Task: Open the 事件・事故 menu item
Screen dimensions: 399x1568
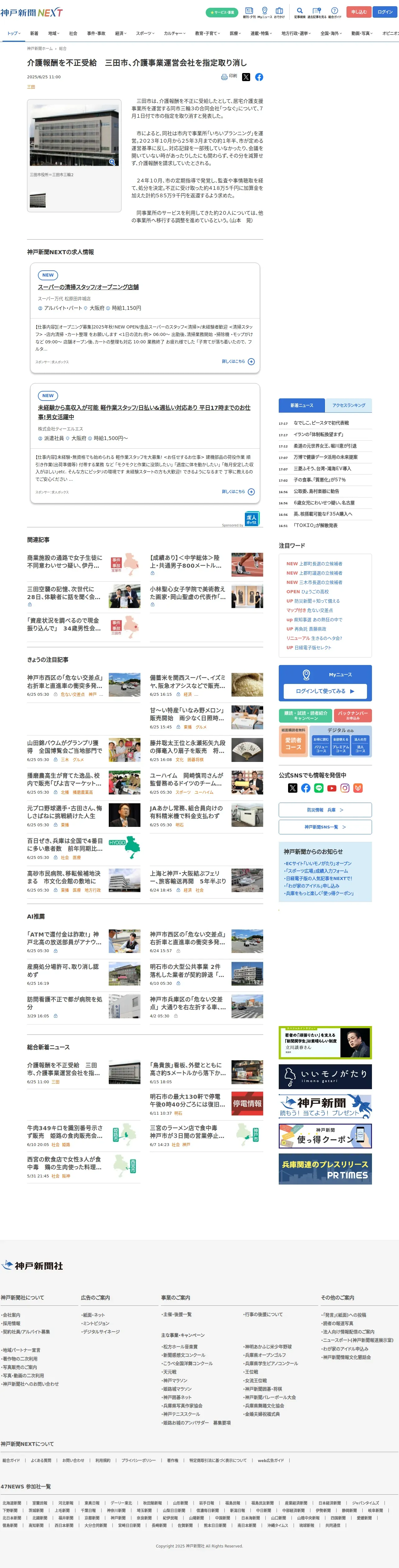Action: [x=96, y=34]
